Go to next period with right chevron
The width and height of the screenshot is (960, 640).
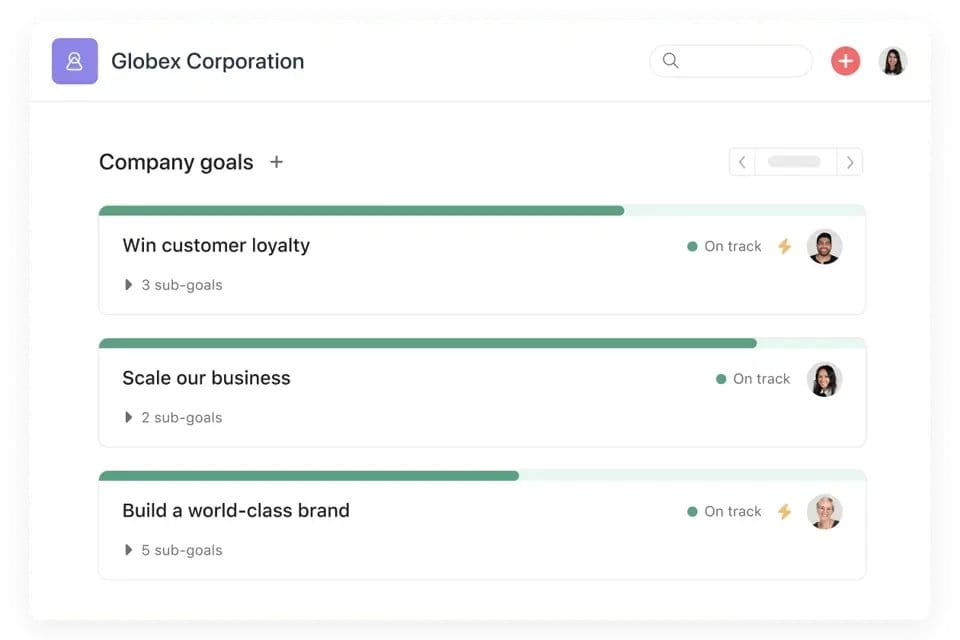850,162
